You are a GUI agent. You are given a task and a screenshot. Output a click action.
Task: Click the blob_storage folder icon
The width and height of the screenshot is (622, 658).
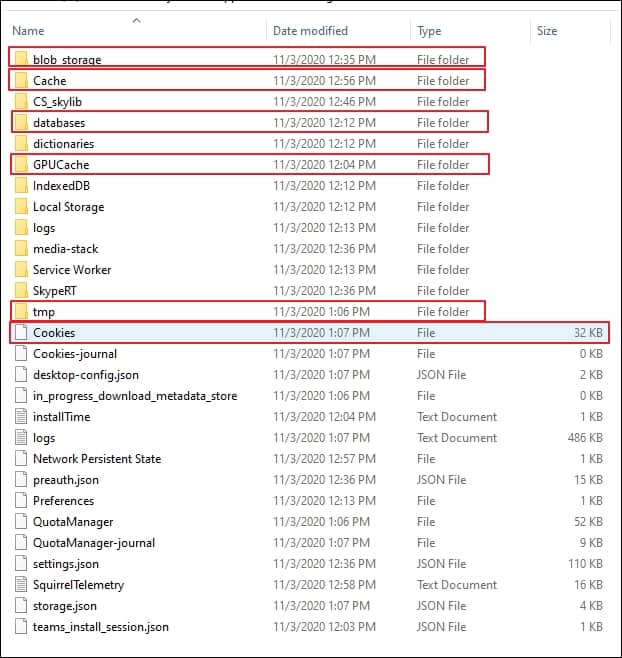[x=20, y=59]
